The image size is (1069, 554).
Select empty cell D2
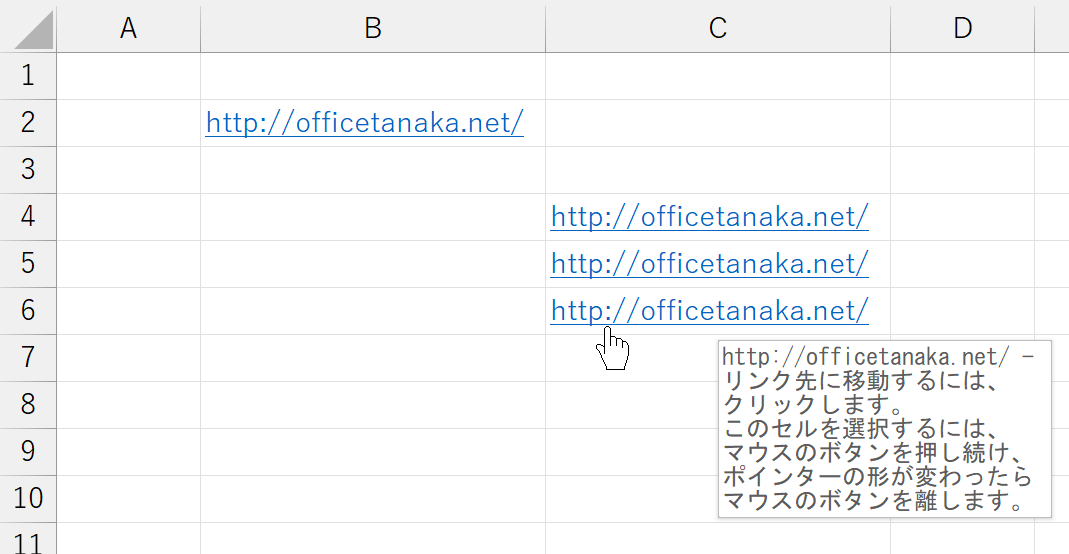point(963,123)
